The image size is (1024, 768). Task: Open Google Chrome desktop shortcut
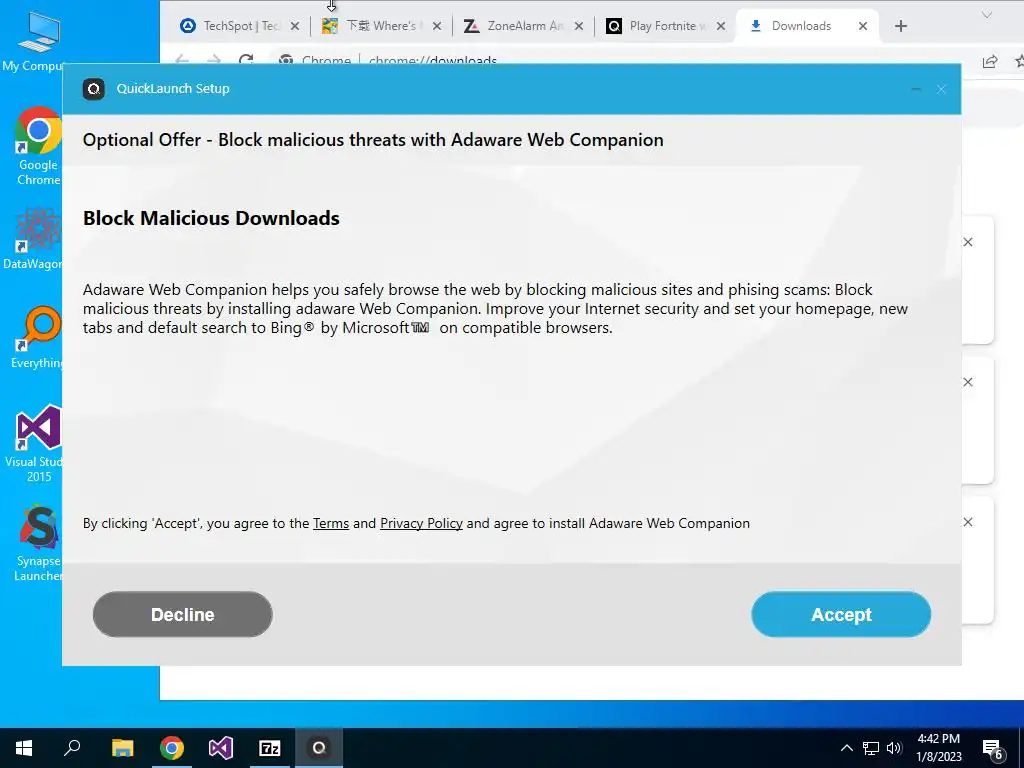pyautogui.click(x=38, y=146)
